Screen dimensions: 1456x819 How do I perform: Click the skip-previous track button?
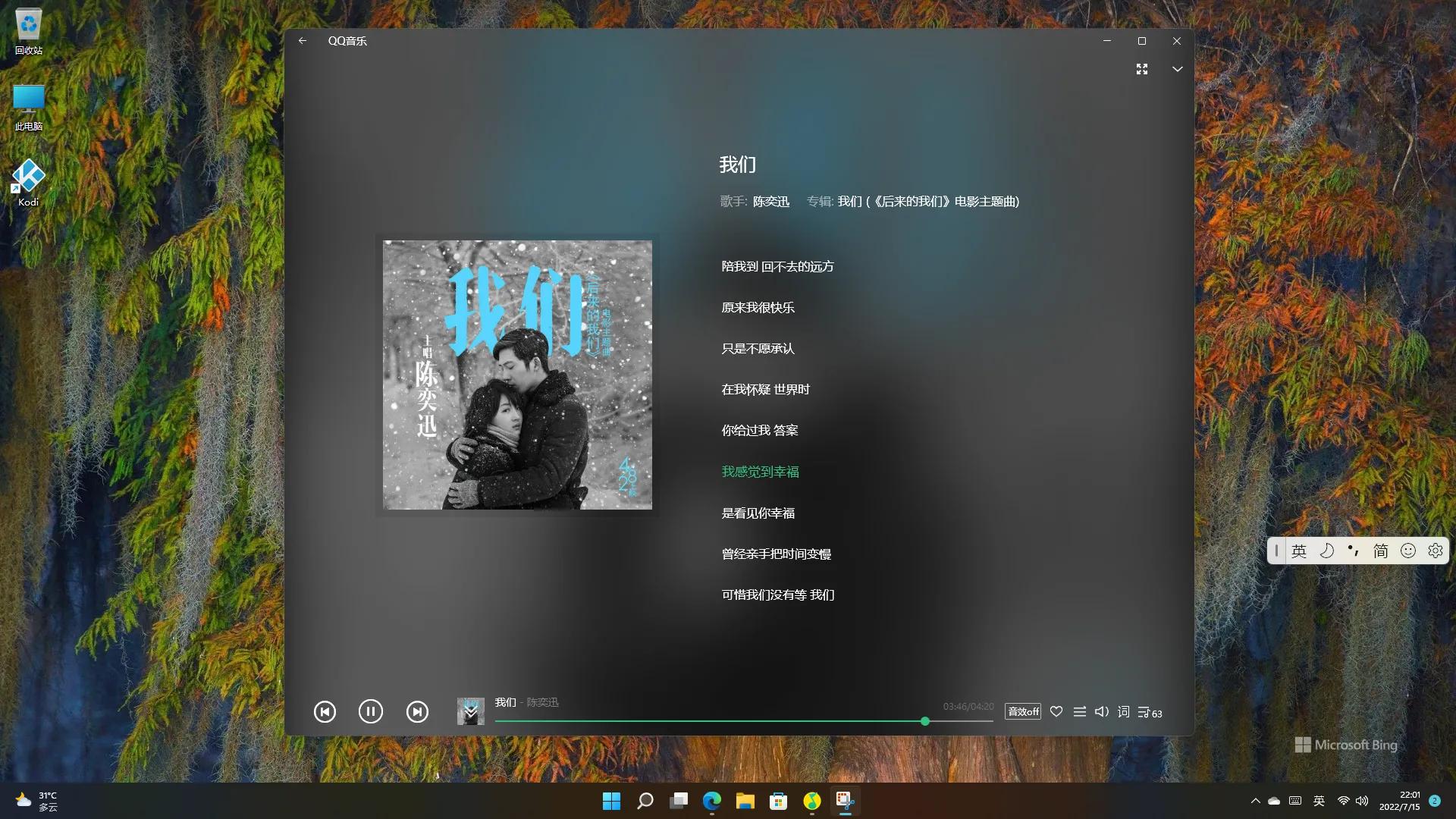[325, 711]
